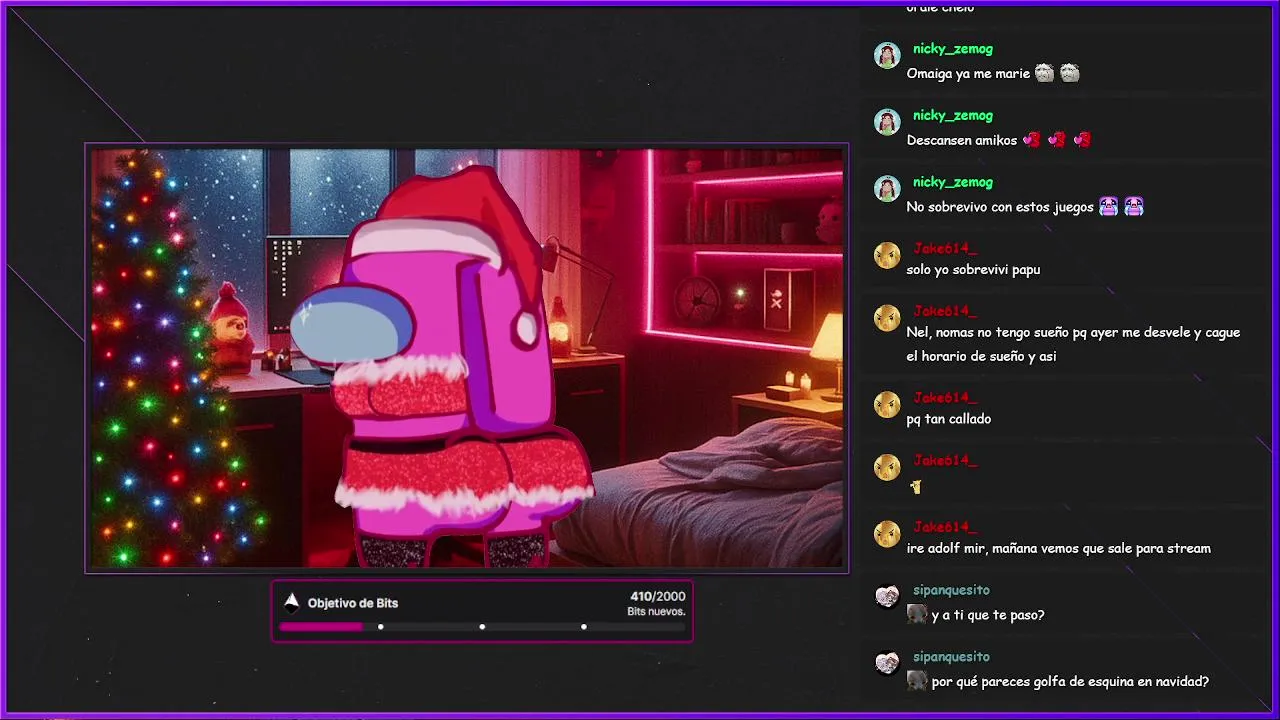Open sipanquesito username above "por qué pareces golfa" message
Viewport: 1280px width, 720px height.
pos(951,657)
